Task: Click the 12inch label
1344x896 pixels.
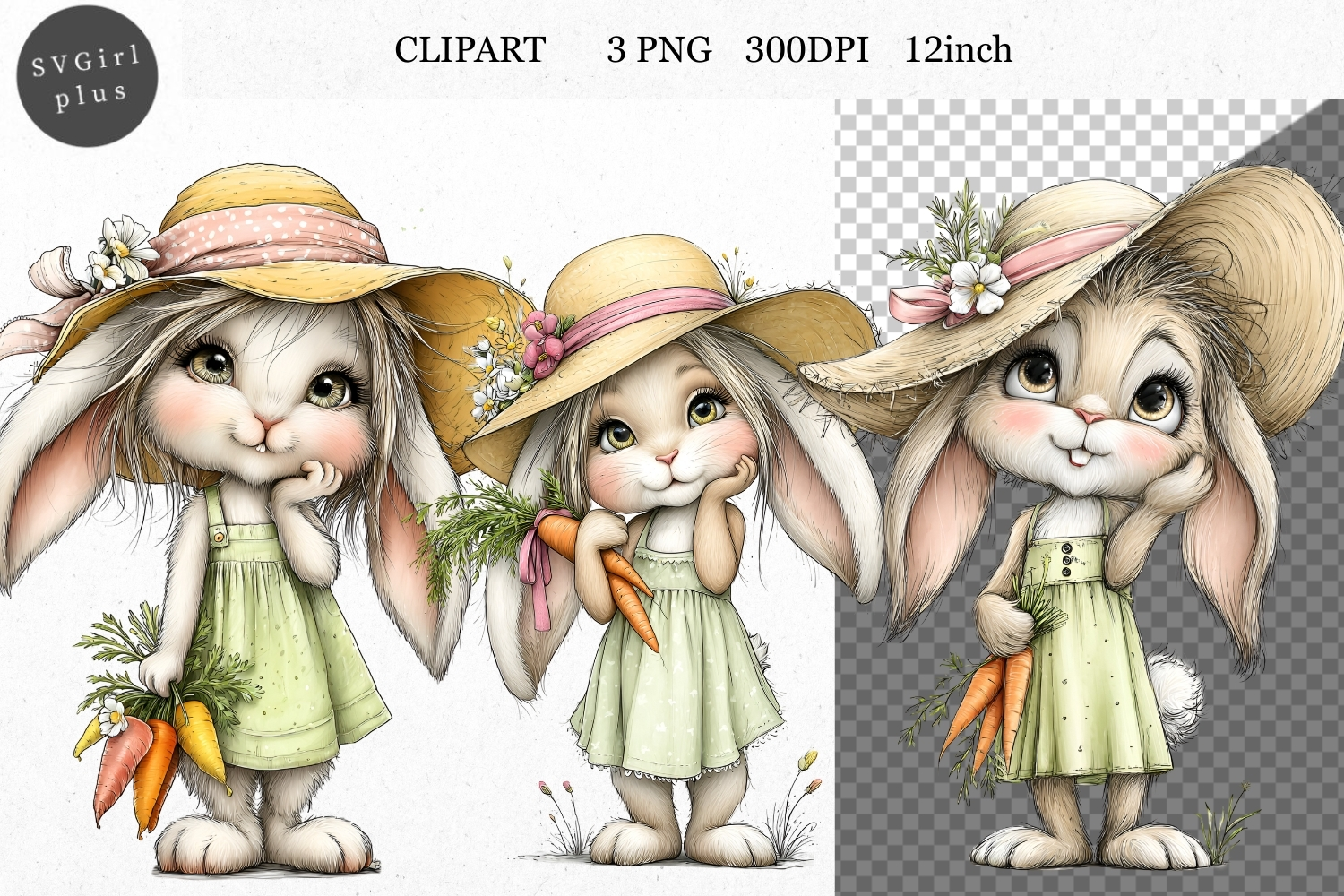Action: tap(958, 50)
